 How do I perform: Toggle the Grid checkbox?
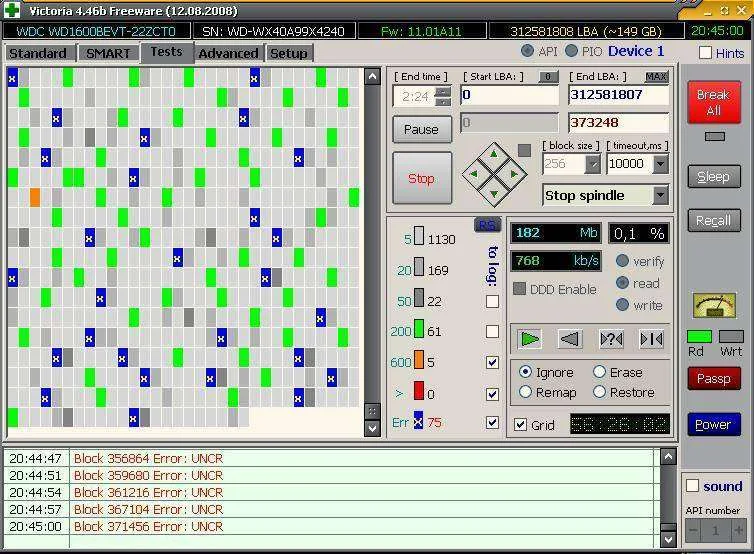pos(520,425)
